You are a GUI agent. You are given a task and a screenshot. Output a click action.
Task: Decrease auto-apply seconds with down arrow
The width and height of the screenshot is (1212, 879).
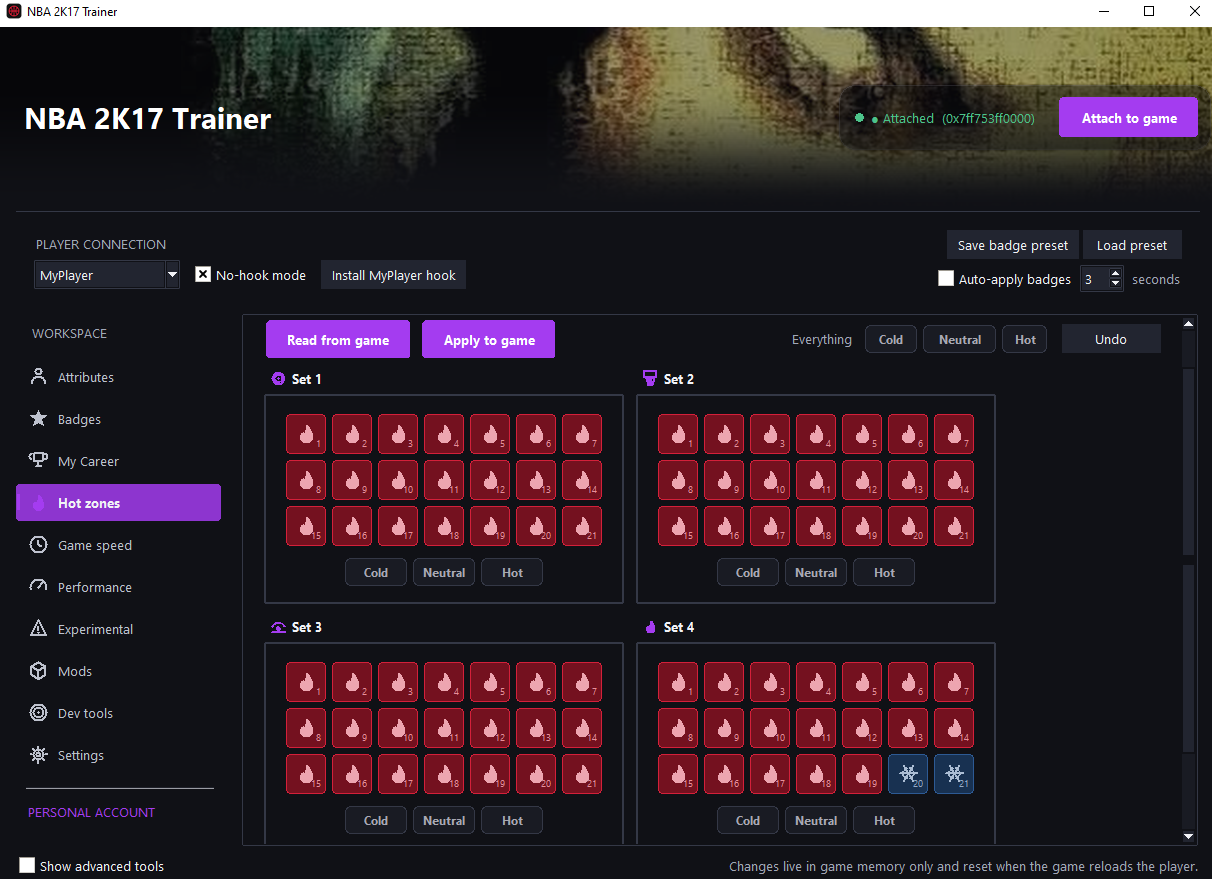pyautogui.click(x=1116, y=285)
